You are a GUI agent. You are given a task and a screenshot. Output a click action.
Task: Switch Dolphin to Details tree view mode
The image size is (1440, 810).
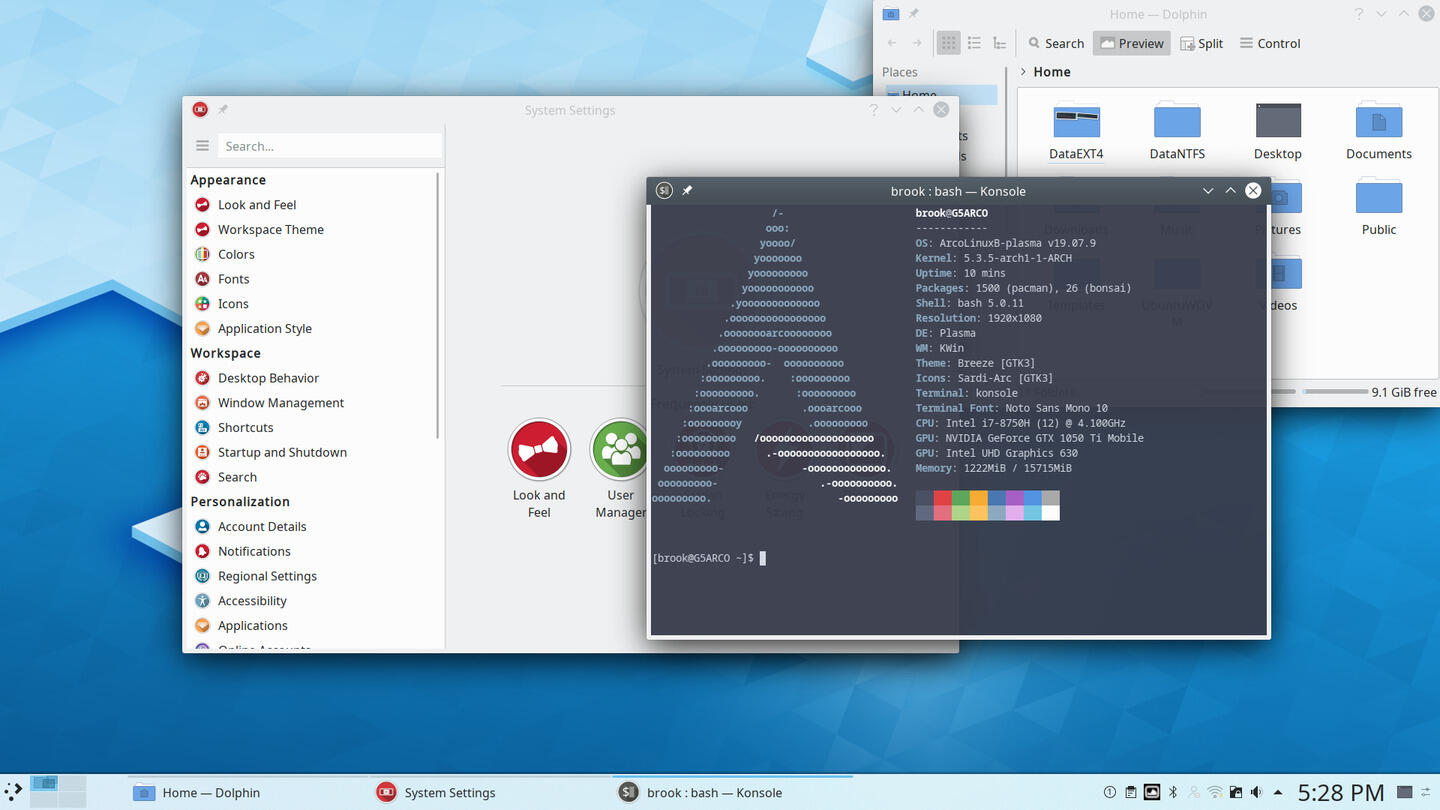[x=1000, y=43]
